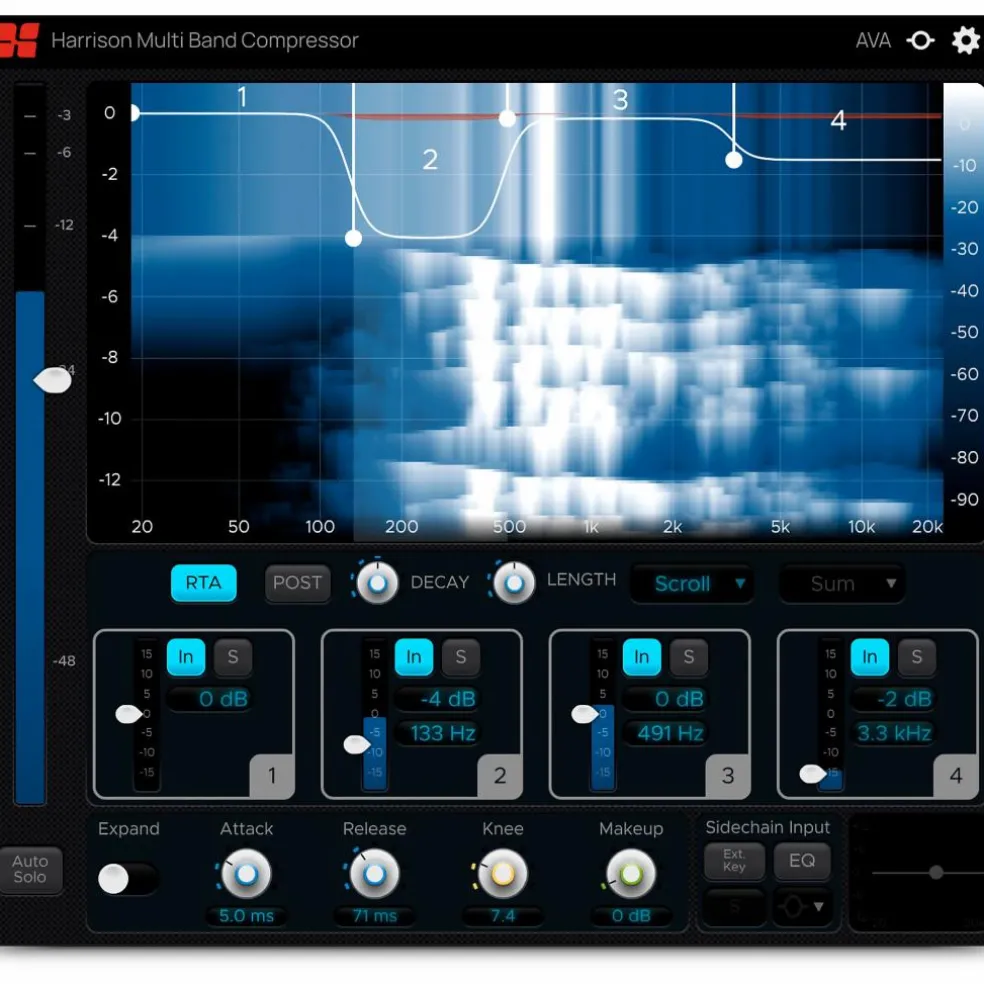The image size is (984, 984).
Task: Click band 3 frequency 491 Hz
Action: [x=665, y=733]
